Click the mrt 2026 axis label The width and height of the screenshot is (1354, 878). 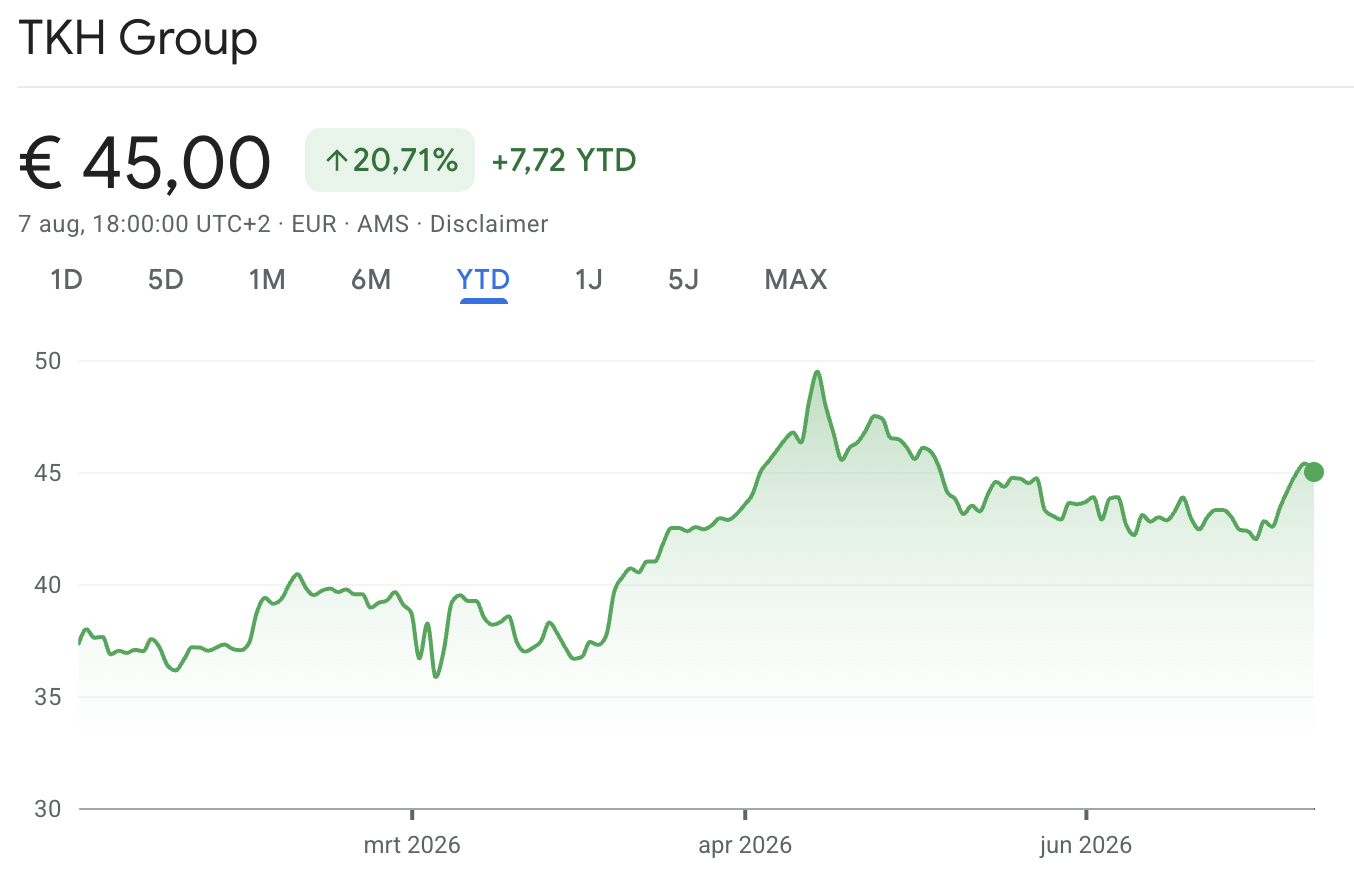412,846
